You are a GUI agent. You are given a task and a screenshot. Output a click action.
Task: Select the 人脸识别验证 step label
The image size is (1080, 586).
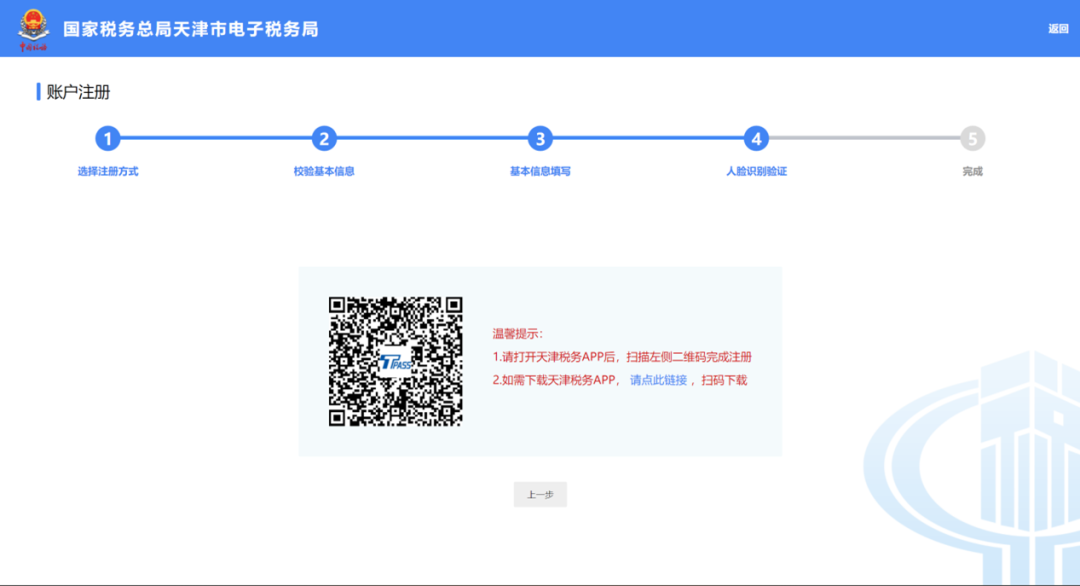pyautogui.click(x=756, y=171)
